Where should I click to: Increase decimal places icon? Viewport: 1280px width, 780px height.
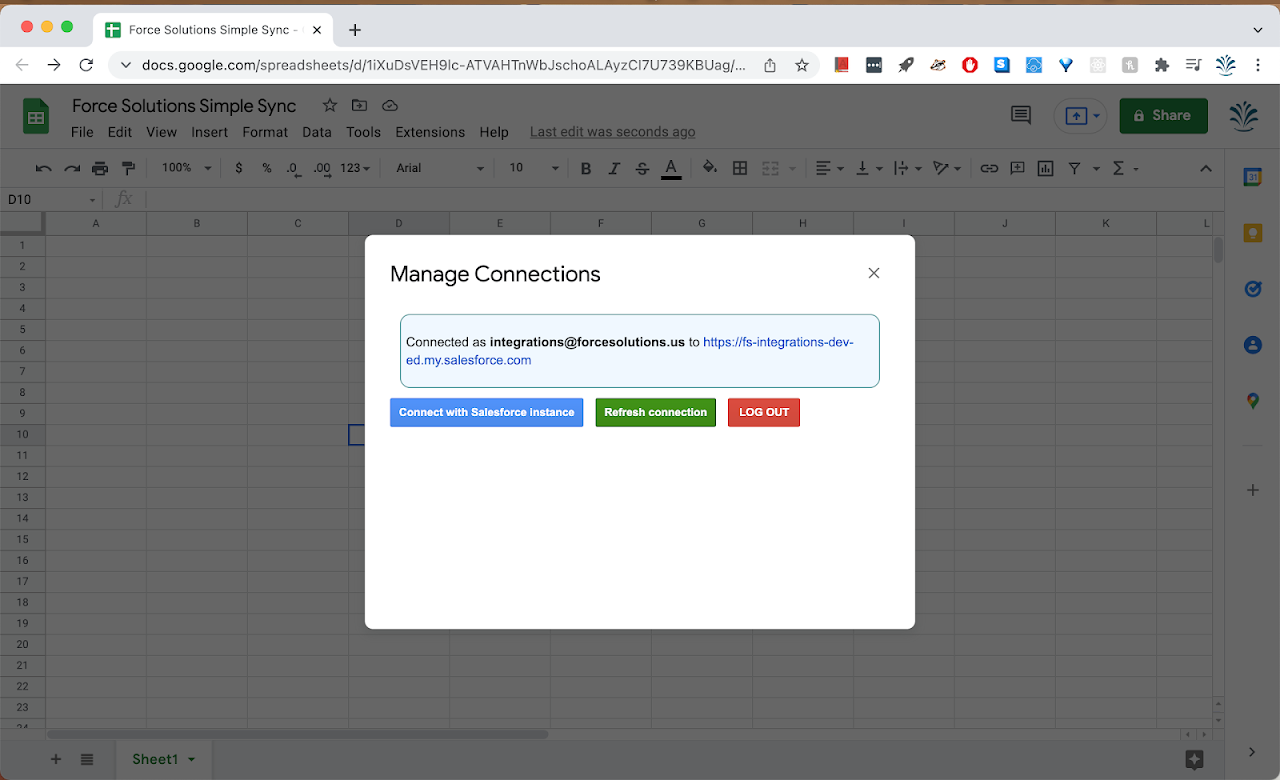click(x=322, y=168)
